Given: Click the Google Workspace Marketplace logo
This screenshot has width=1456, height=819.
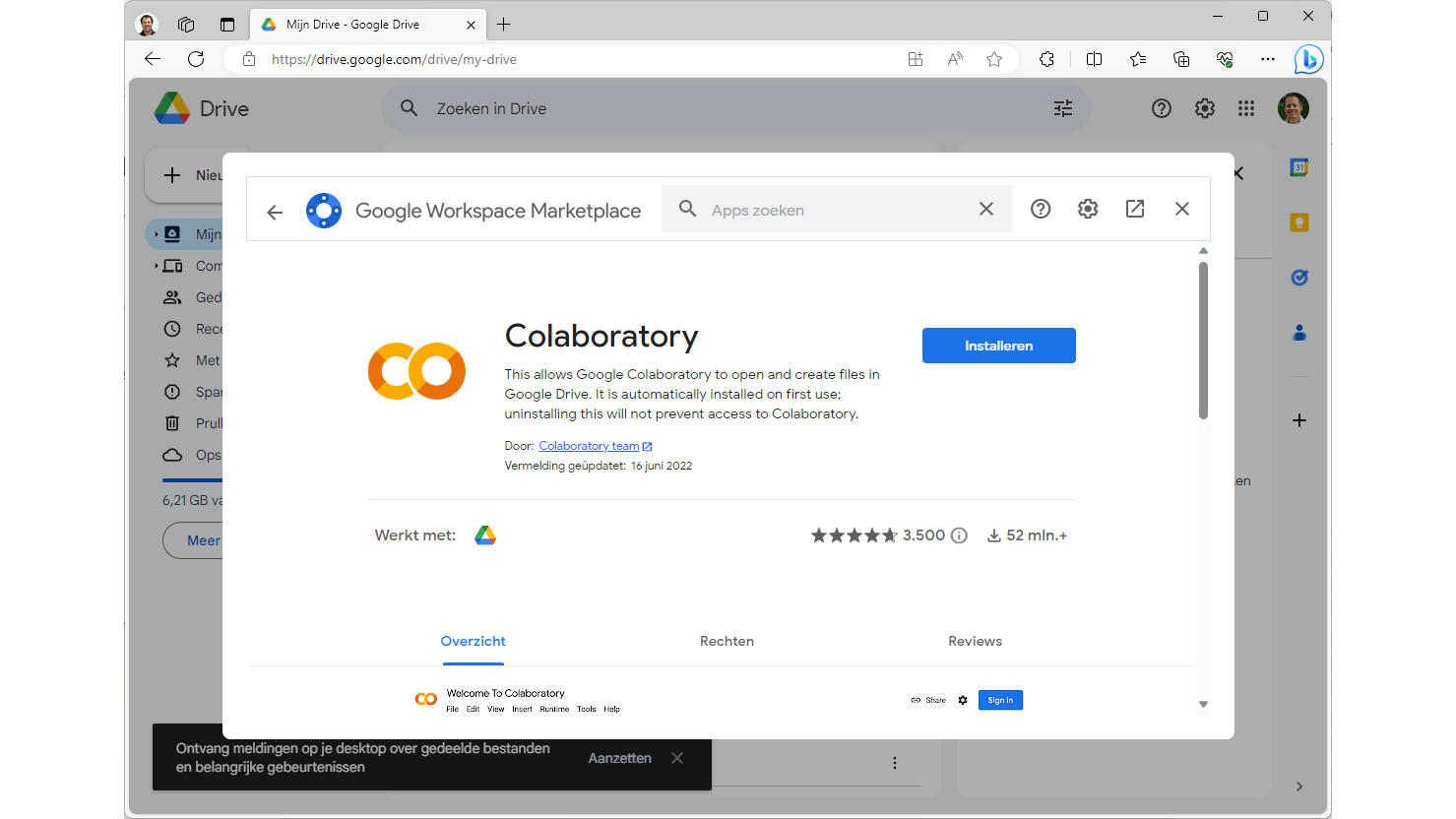Looking at the screenshot, I should 324,211.
